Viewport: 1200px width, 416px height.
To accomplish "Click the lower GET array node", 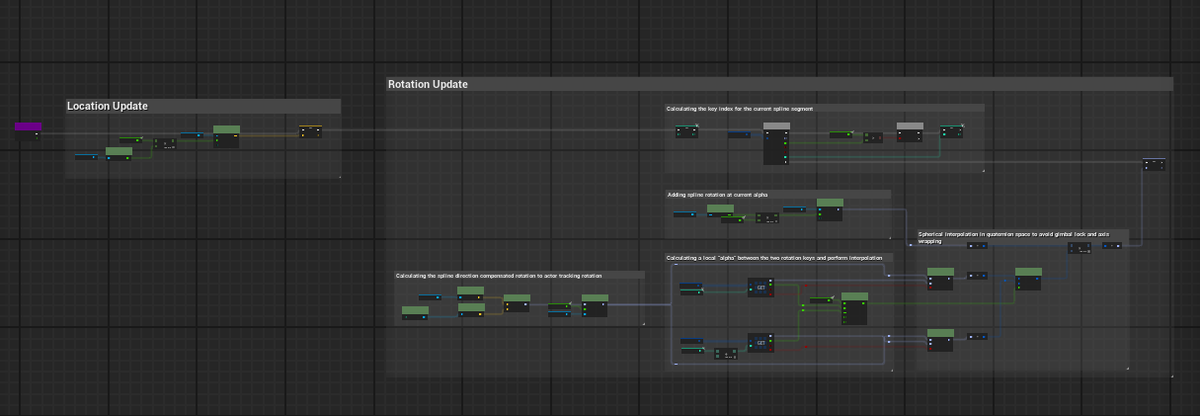I will click(762, 343).
